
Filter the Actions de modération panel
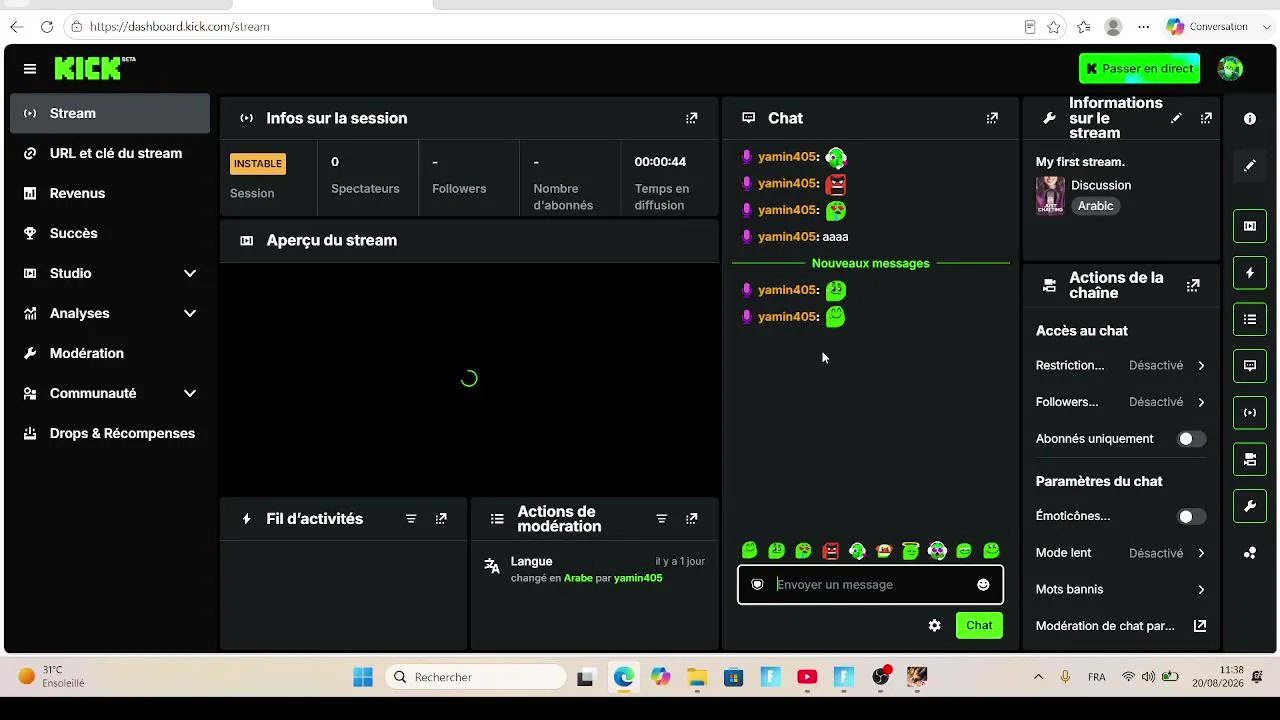pos(661,519)
